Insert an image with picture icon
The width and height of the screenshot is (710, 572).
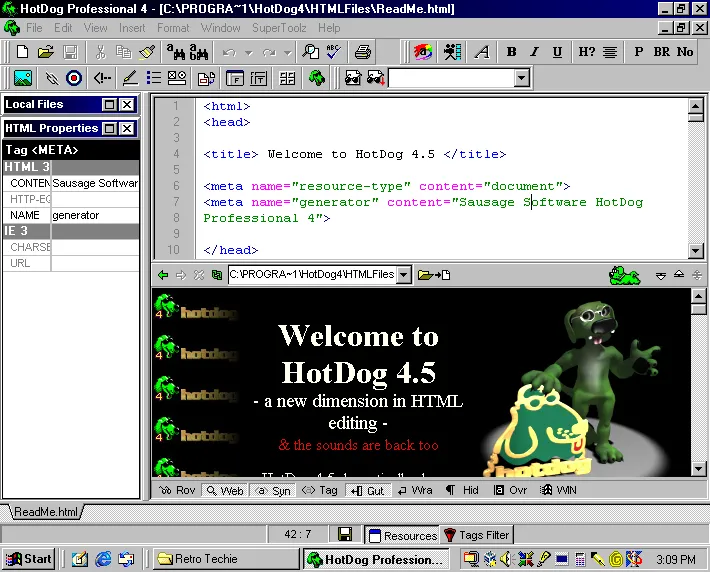click(23, 78)
